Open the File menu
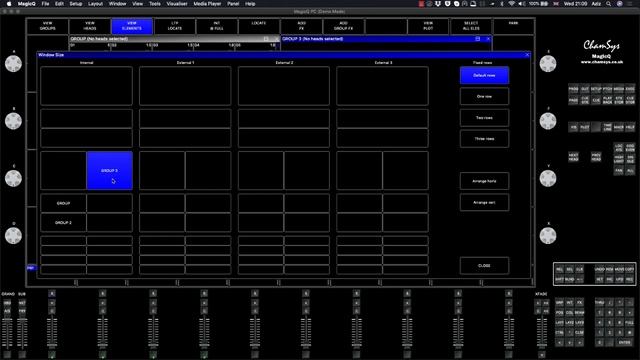Screen dimensions: 640x360 (45, 4)
